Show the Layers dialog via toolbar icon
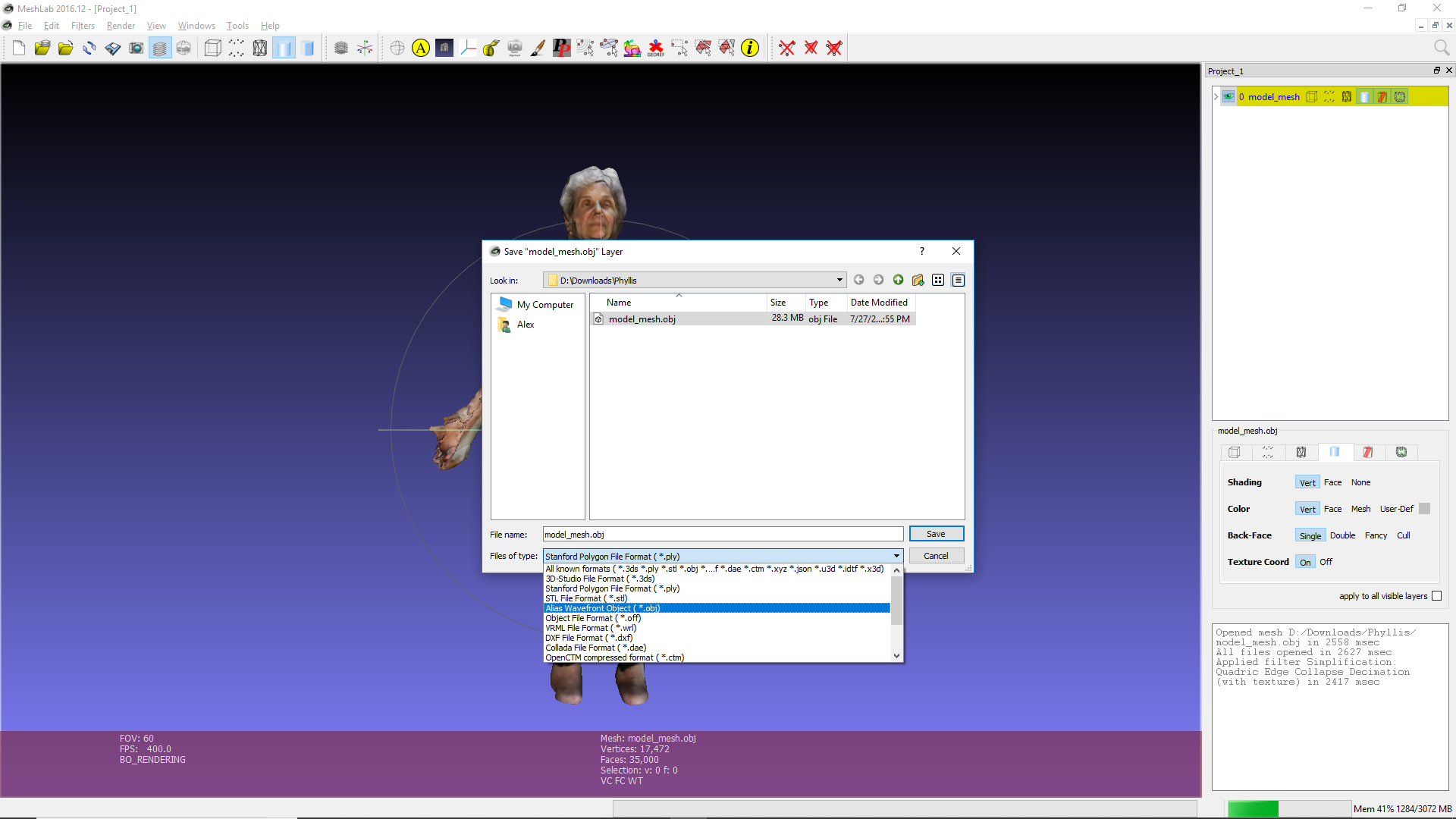 click(x=160, y=47)
